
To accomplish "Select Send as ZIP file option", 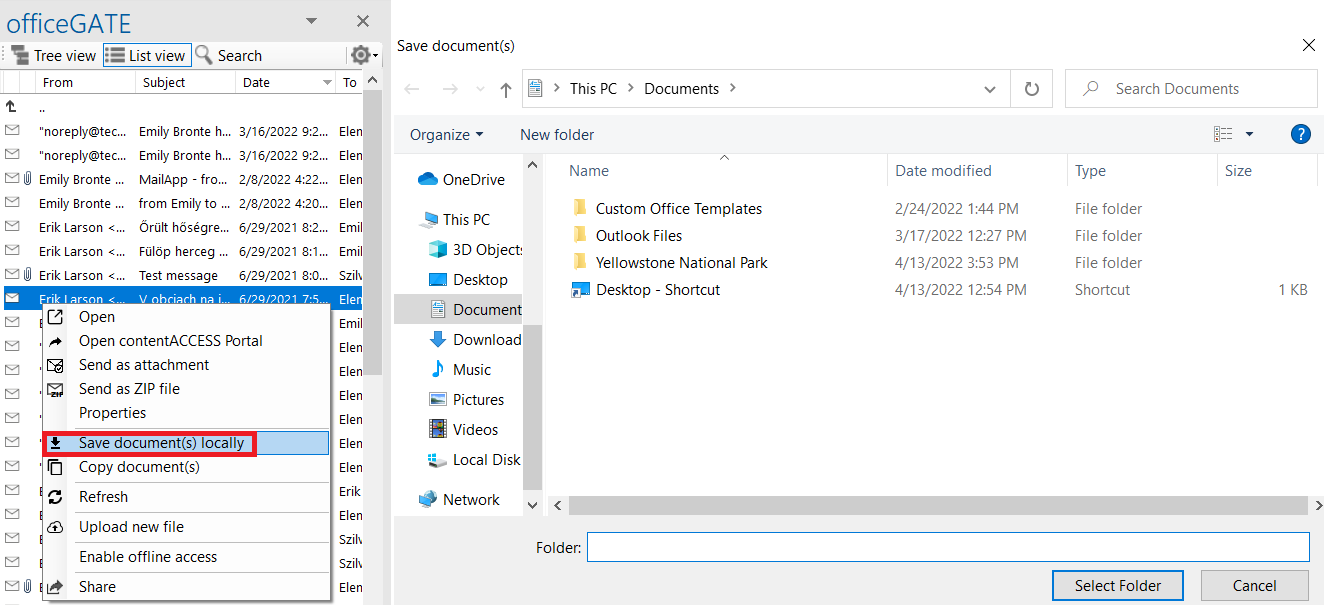I will [x=129, y=389].
